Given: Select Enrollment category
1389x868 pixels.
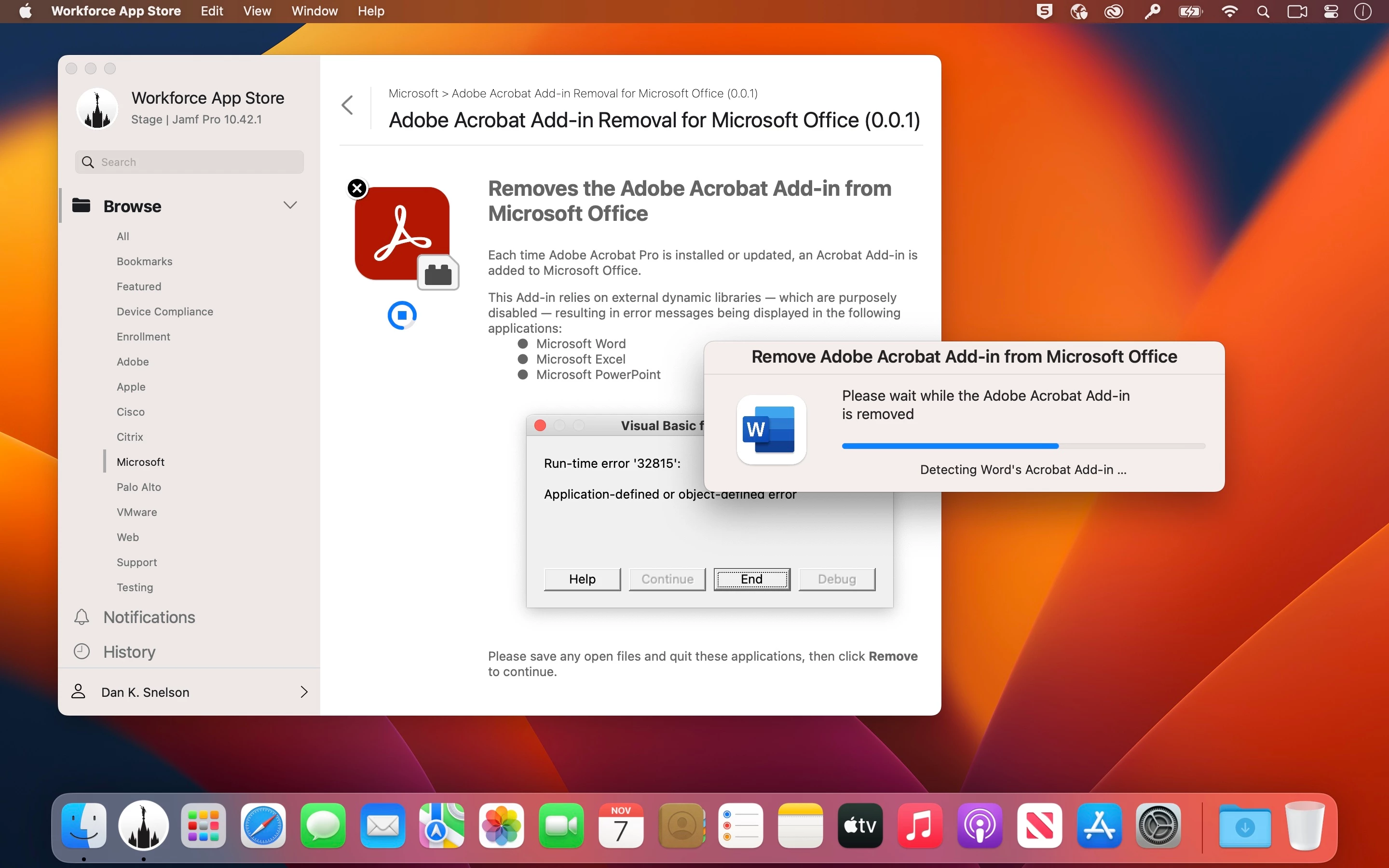Looking at the screenshot, I should click(144, 337).
